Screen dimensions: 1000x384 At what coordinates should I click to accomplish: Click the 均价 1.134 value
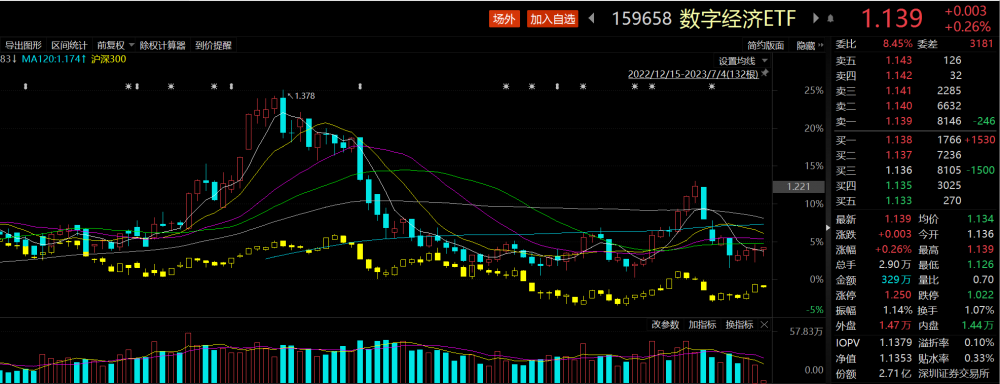pos(981,219)
